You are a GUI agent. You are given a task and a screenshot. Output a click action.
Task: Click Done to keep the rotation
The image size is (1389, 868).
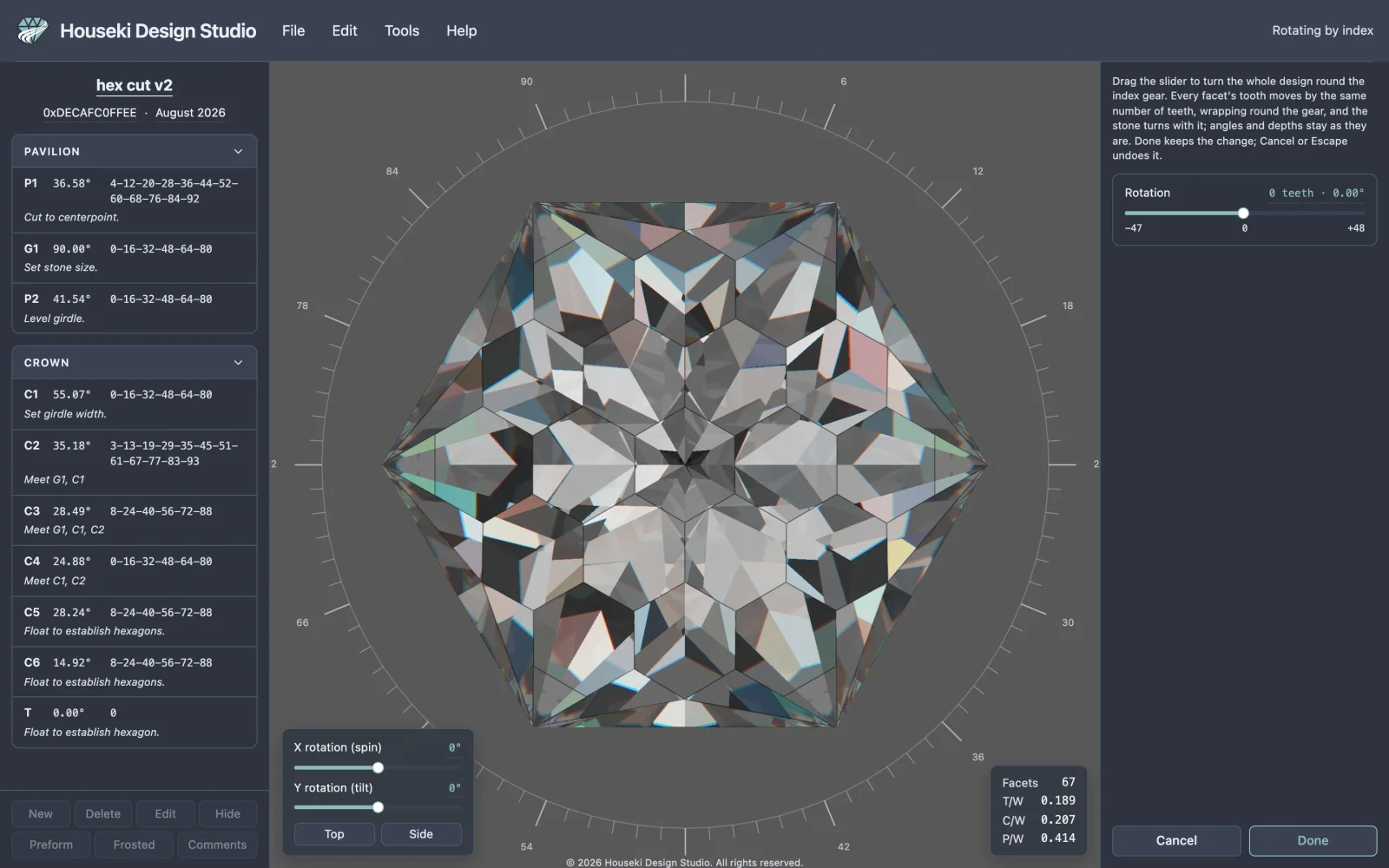point(1313,840)
